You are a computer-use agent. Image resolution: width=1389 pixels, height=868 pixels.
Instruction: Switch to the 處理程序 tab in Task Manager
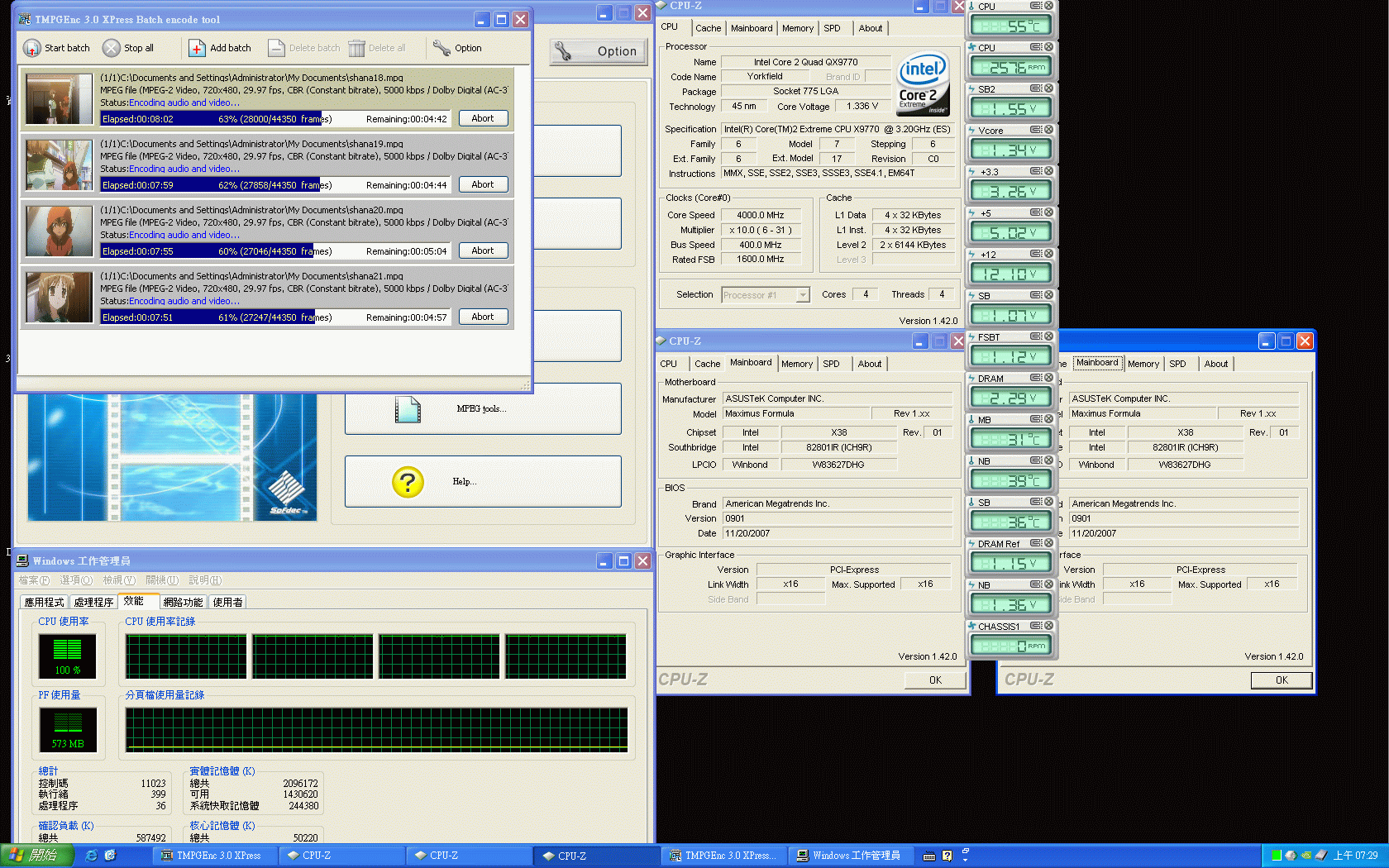(x=93, y=602)
